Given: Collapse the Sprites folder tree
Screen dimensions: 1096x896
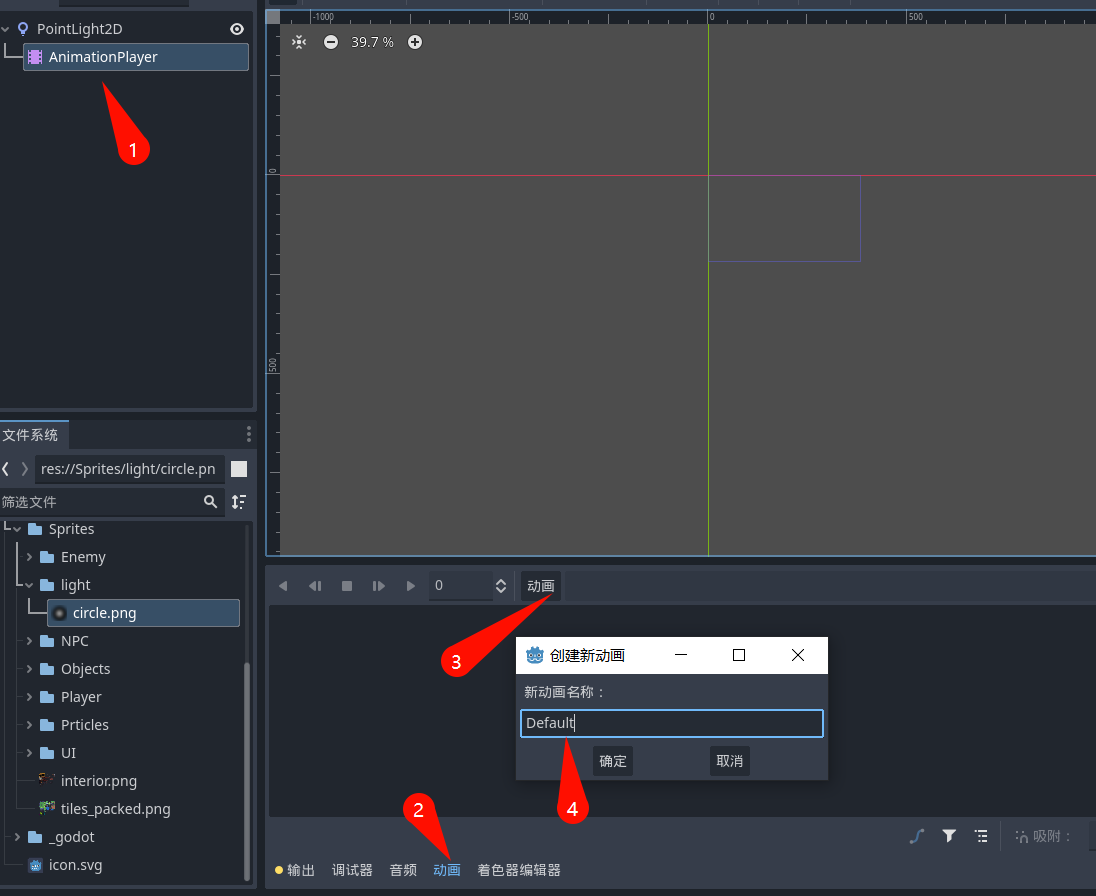Looking at the screenshot, I should tap(18, 528).
